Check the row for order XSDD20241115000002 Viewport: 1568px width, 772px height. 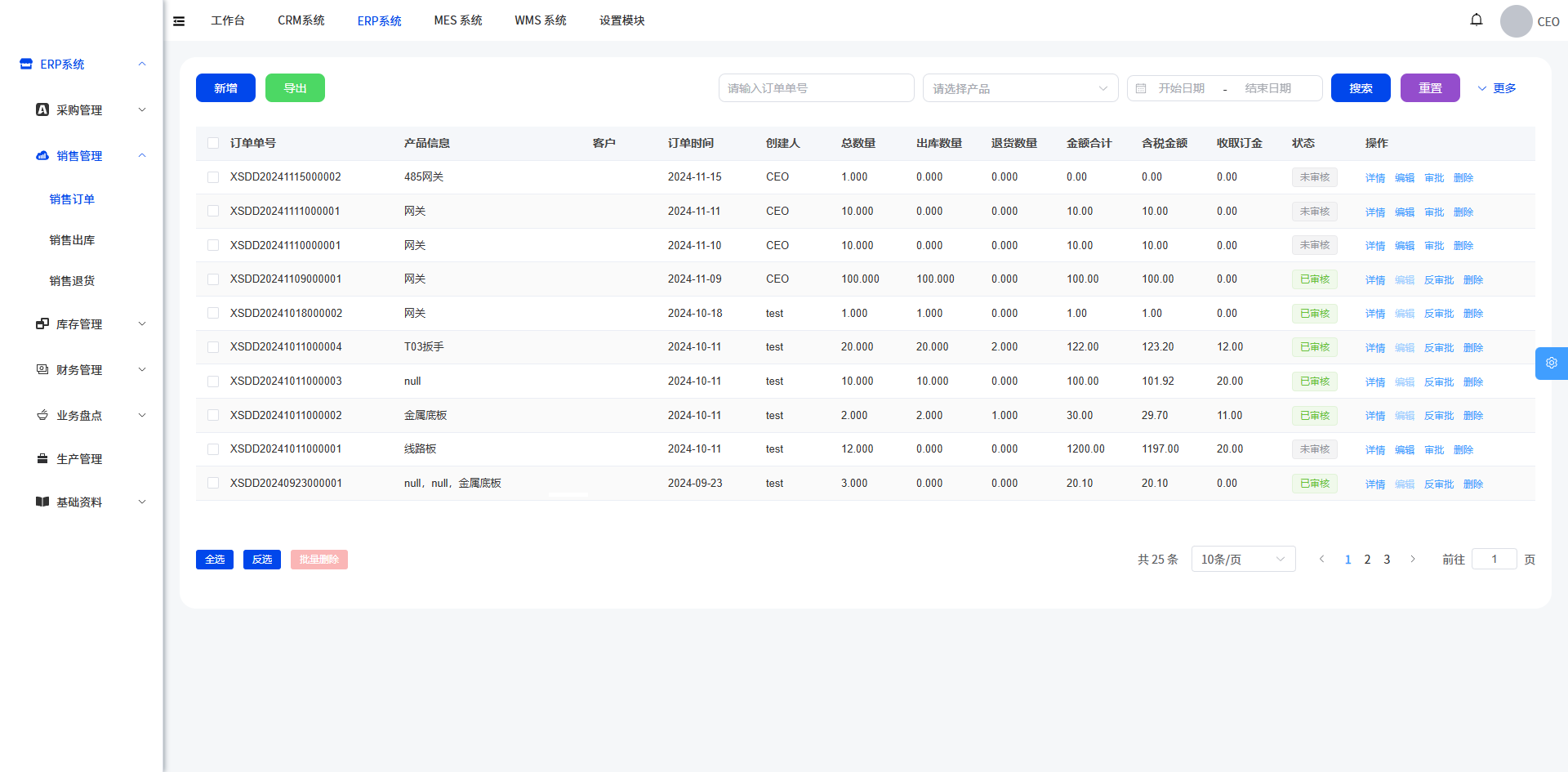pyautogui.click(x=213, y=177)
